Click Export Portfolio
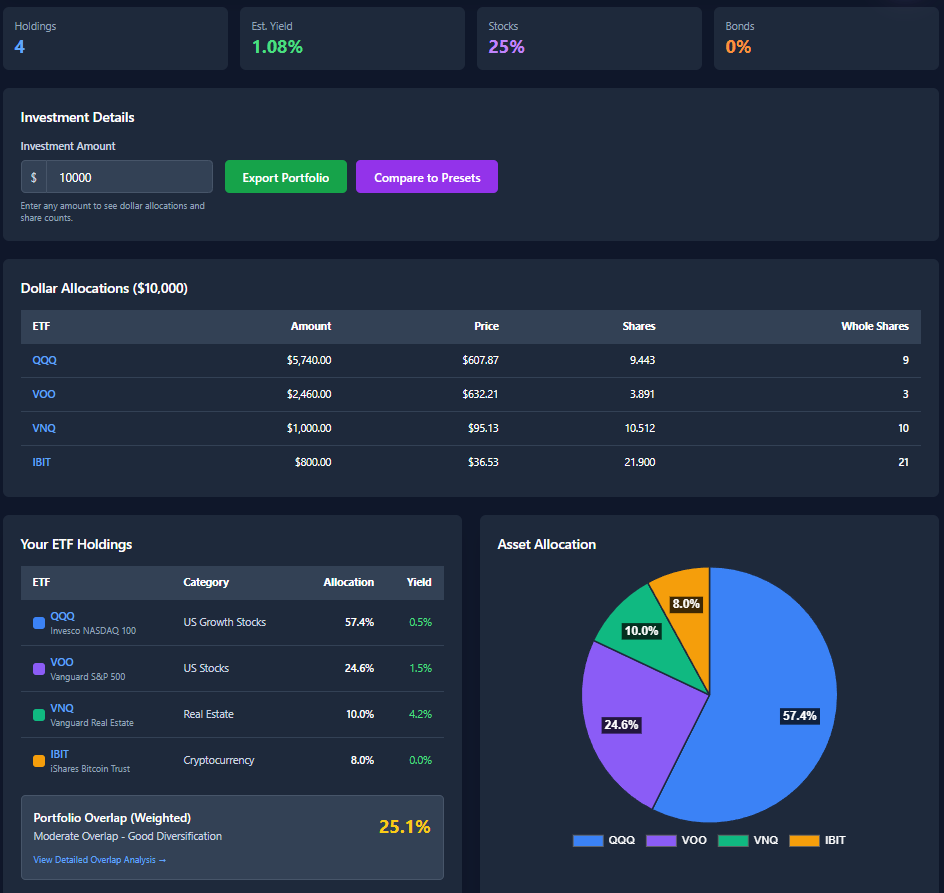This screenshot has width=944, height=893. pos(286,176)
